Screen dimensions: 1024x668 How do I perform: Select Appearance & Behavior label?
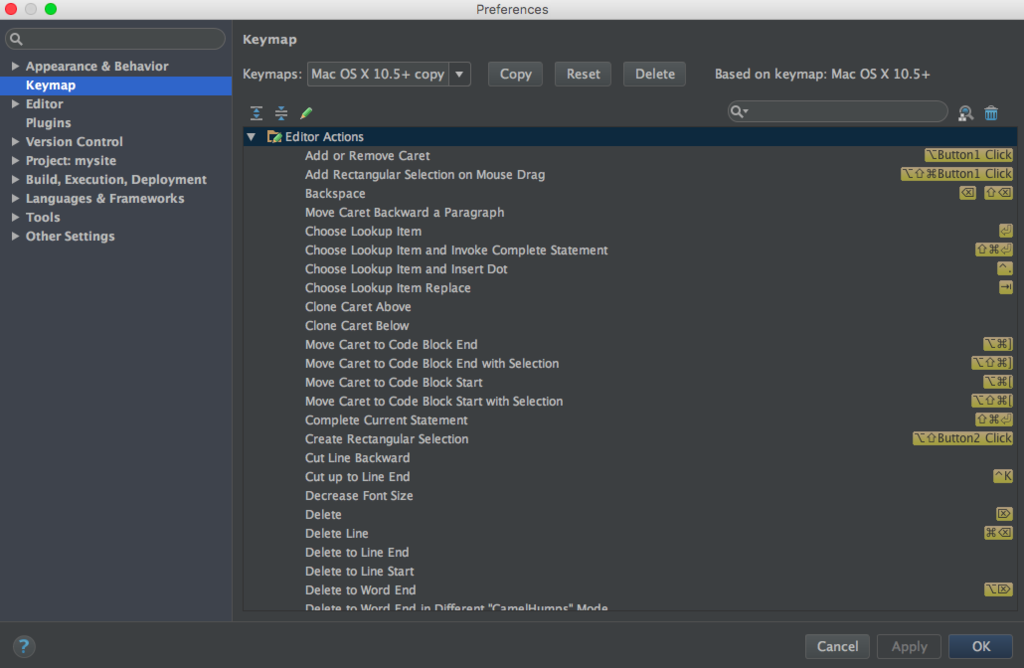(x=97, y=66)
